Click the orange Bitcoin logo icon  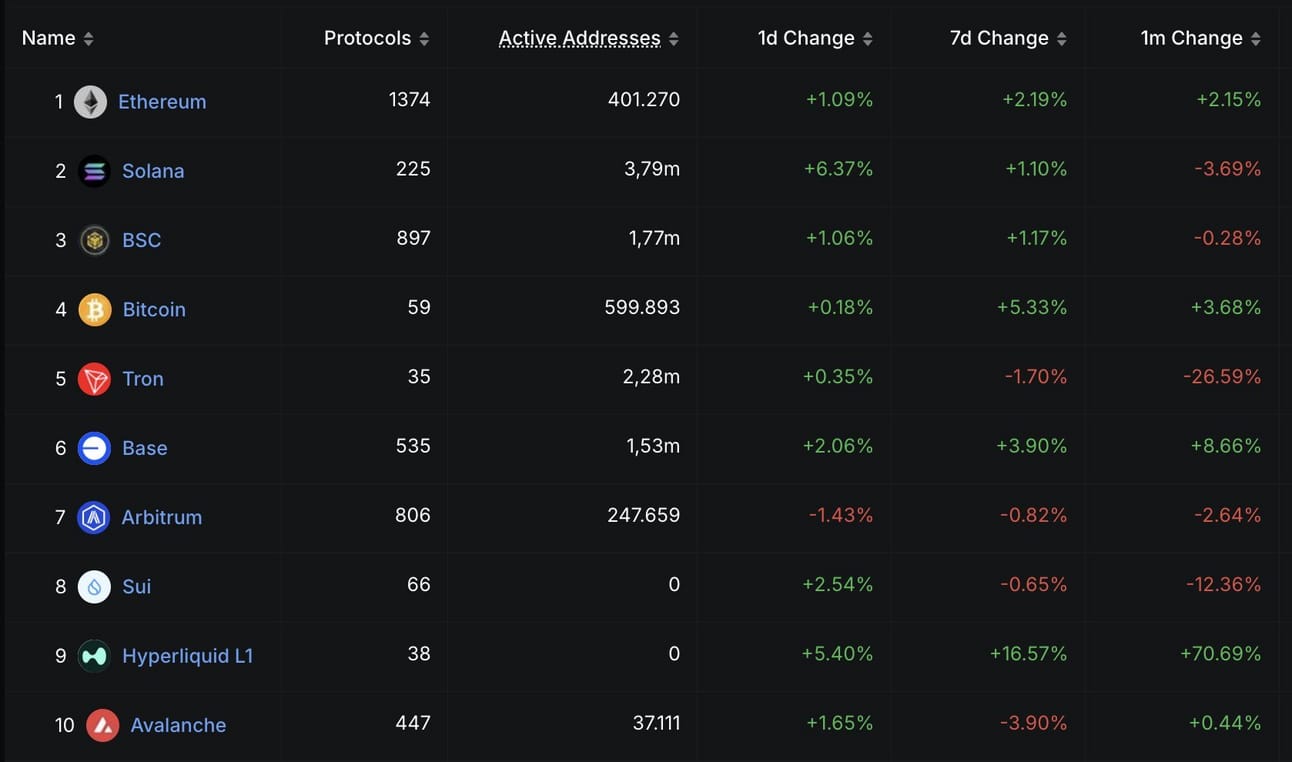click(94, 309)
